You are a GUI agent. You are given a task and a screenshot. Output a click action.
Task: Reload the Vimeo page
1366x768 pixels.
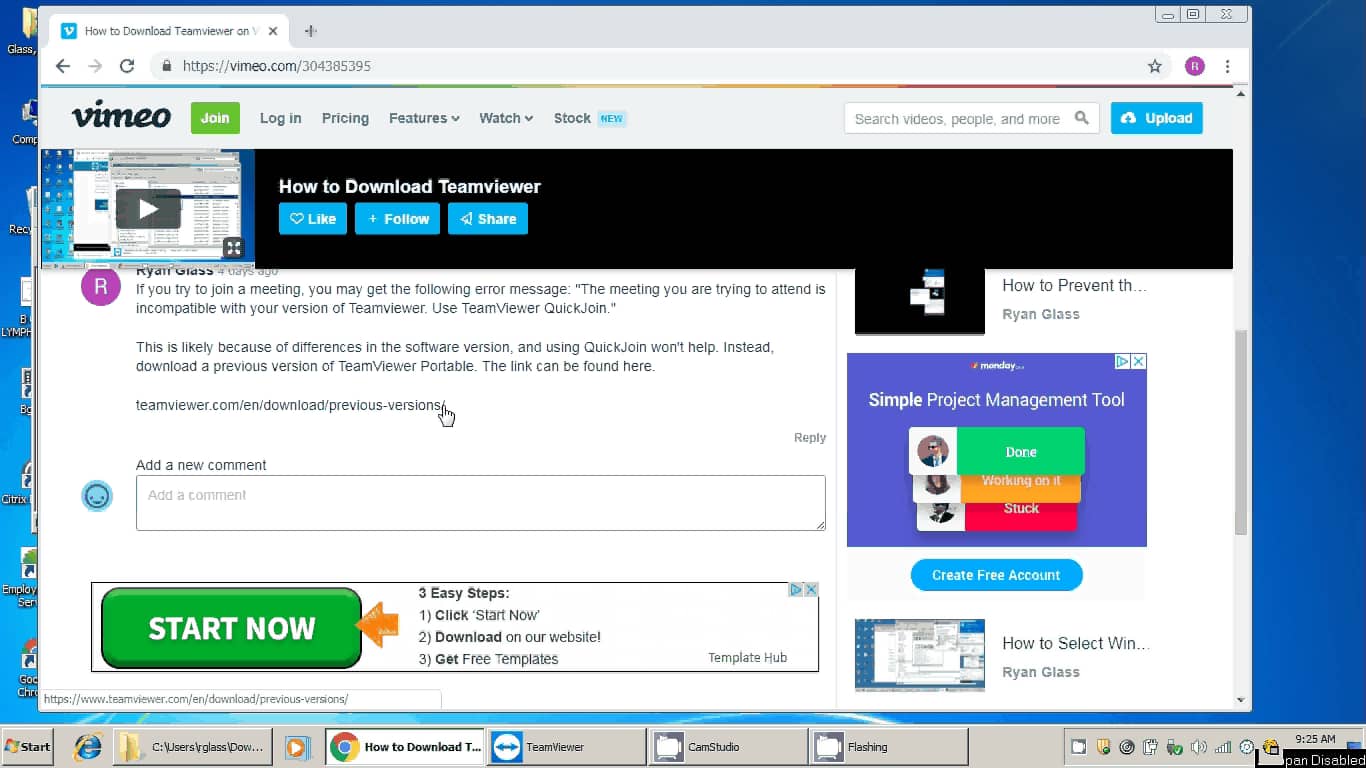(127, 66)
